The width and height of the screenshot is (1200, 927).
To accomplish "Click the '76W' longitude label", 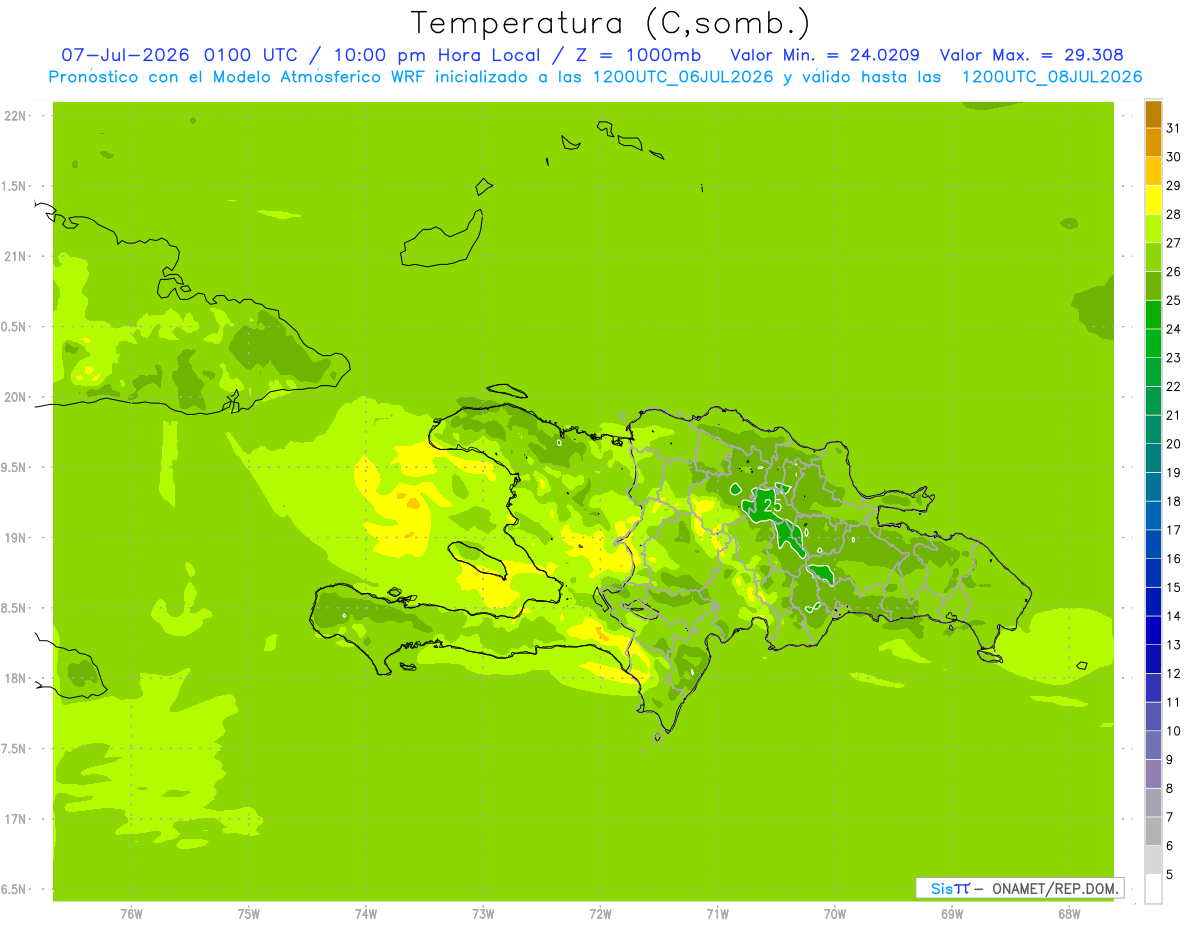I will pos(131,913).
